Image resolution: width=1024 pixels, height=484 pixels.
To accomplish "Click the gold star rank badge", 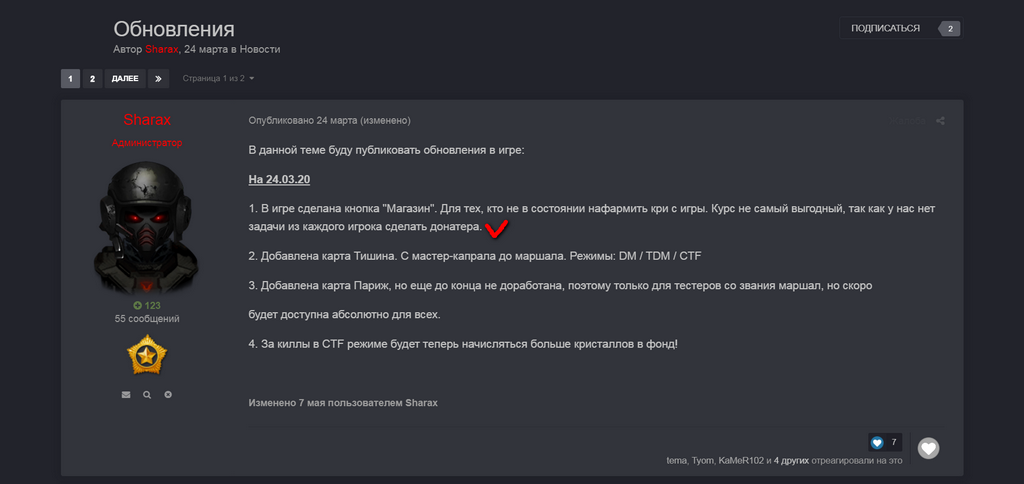I will [x=147, y=355].
